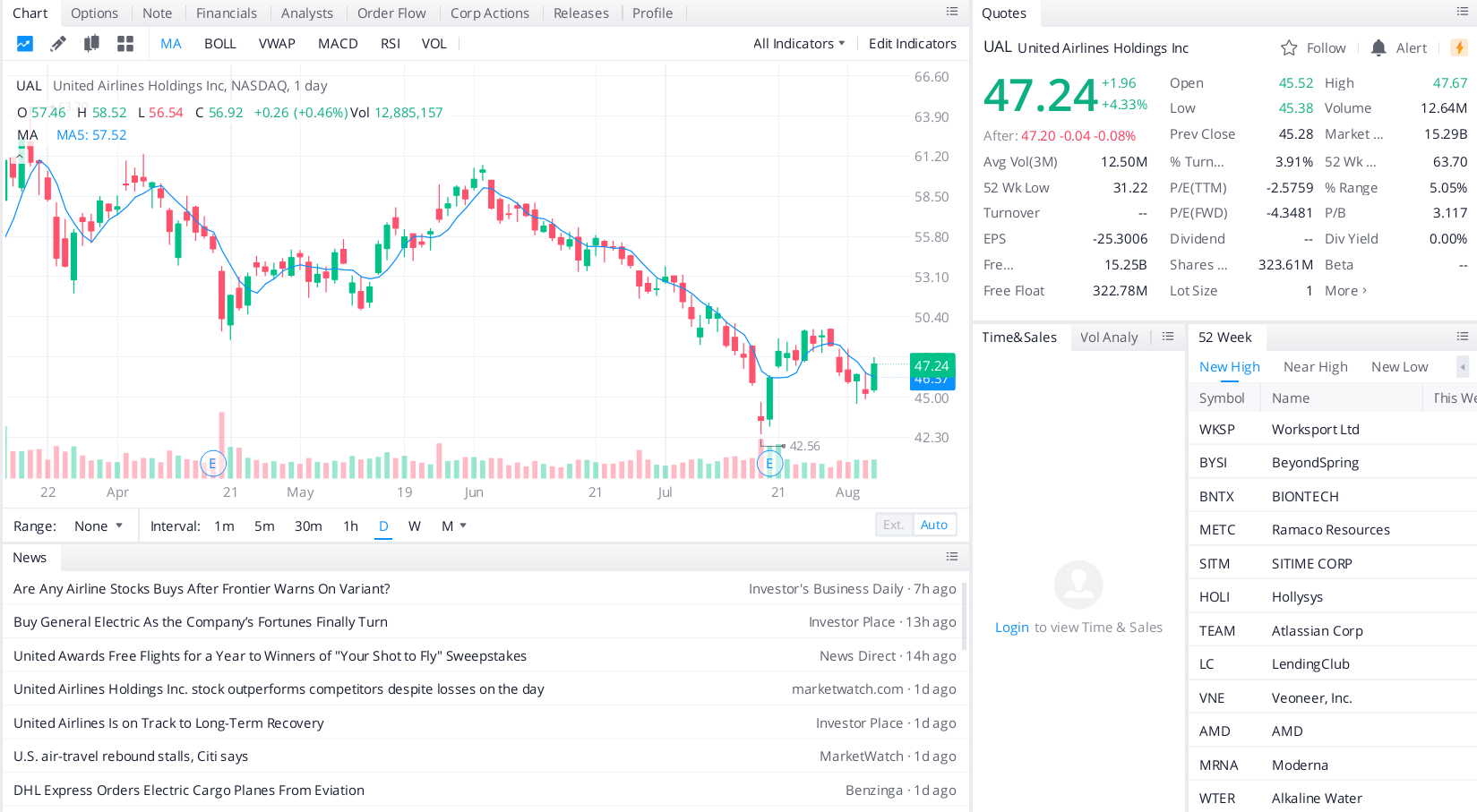Screen dimensions: 1477x812
Task: Open the Releases tab
Action: point(581,13)
